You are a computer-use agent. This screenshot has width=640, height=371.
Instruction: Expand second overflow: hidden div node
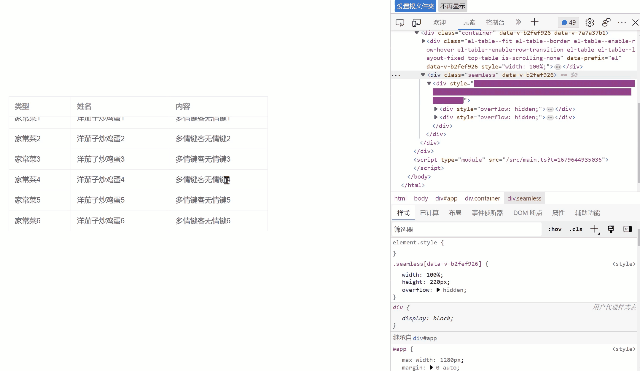436,117
